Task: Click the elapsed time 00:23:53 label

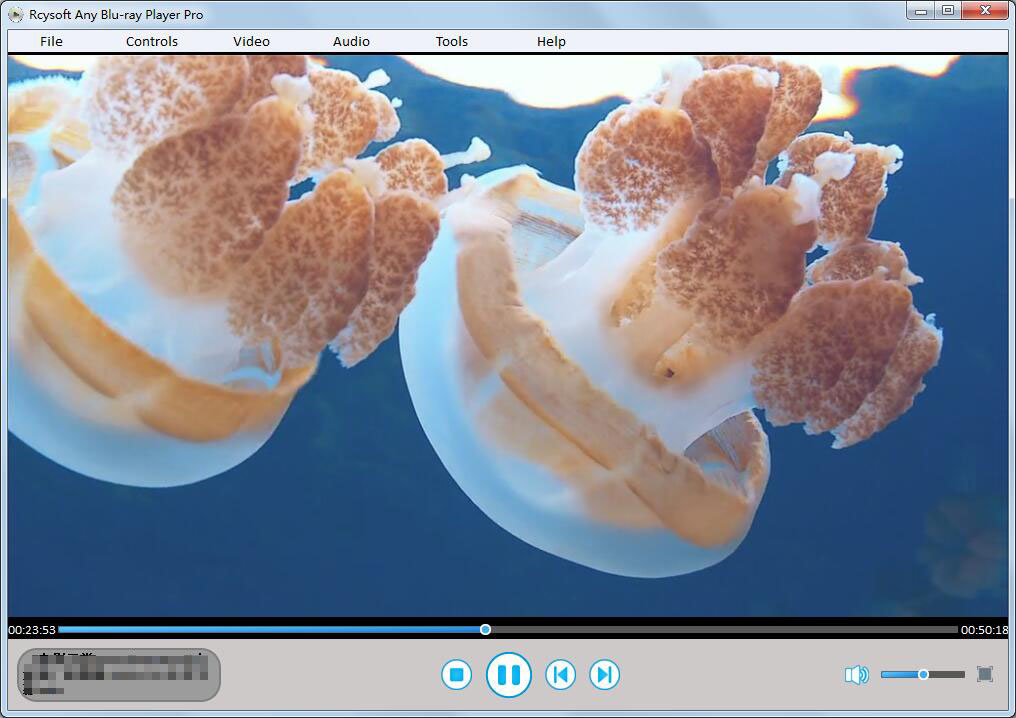Action: coord(32,630)
